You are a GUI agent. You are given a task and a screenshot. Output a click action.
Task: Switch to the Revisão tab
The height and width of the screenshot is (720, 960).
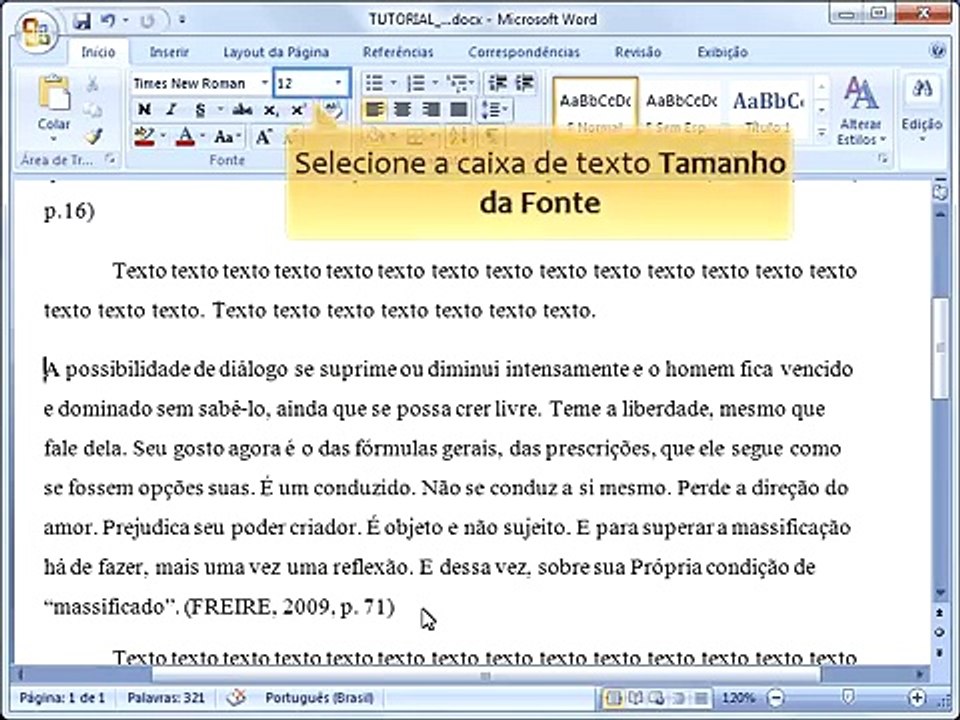[638, 52]
